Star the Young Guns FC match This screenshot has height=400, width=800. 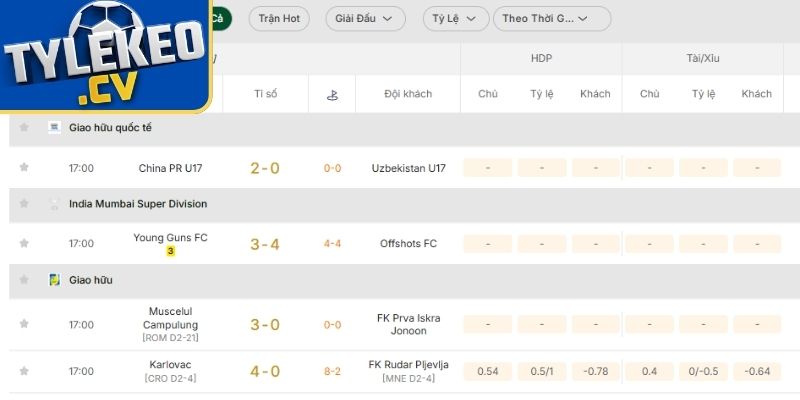(24, 243)
